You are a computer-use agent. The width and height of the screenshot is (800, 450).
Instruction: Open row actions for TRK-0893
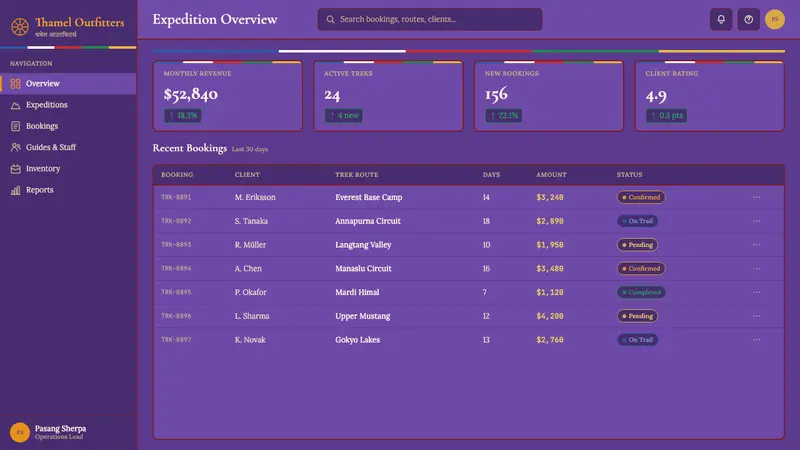(x=757, y=245)
